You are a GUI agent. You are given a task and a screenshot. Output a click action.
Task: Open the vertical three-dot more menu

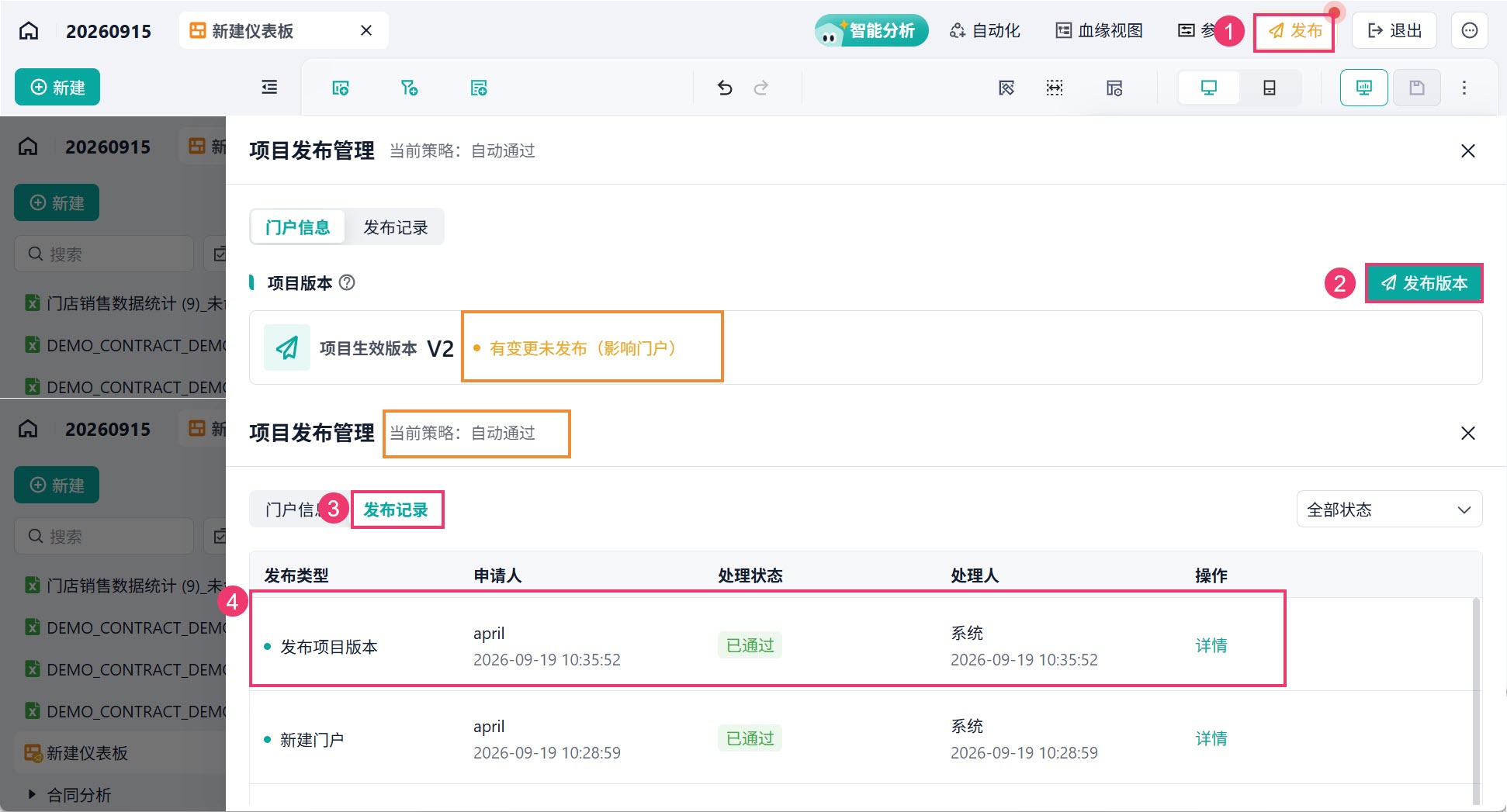click(1464, 88)
